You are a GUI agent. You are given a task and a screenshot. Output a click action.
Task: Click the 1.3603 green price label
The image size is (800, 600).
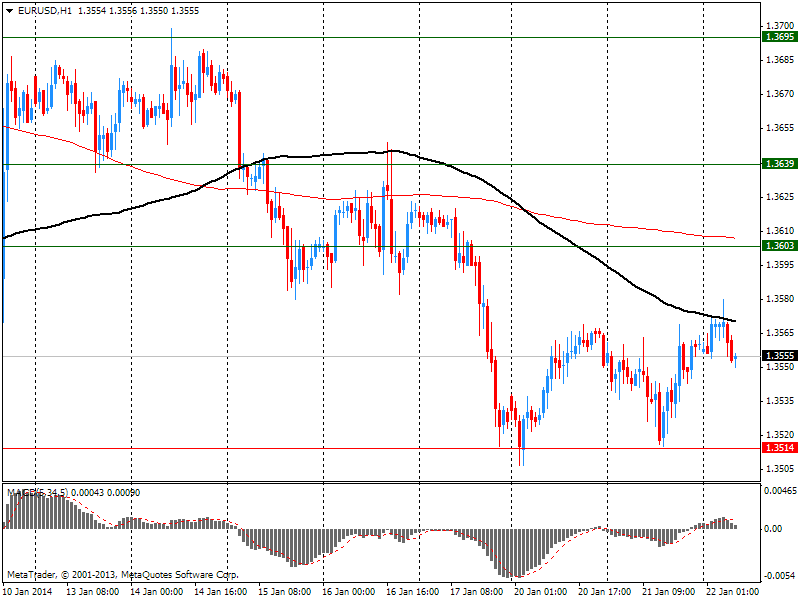click(x=779, y=246)
